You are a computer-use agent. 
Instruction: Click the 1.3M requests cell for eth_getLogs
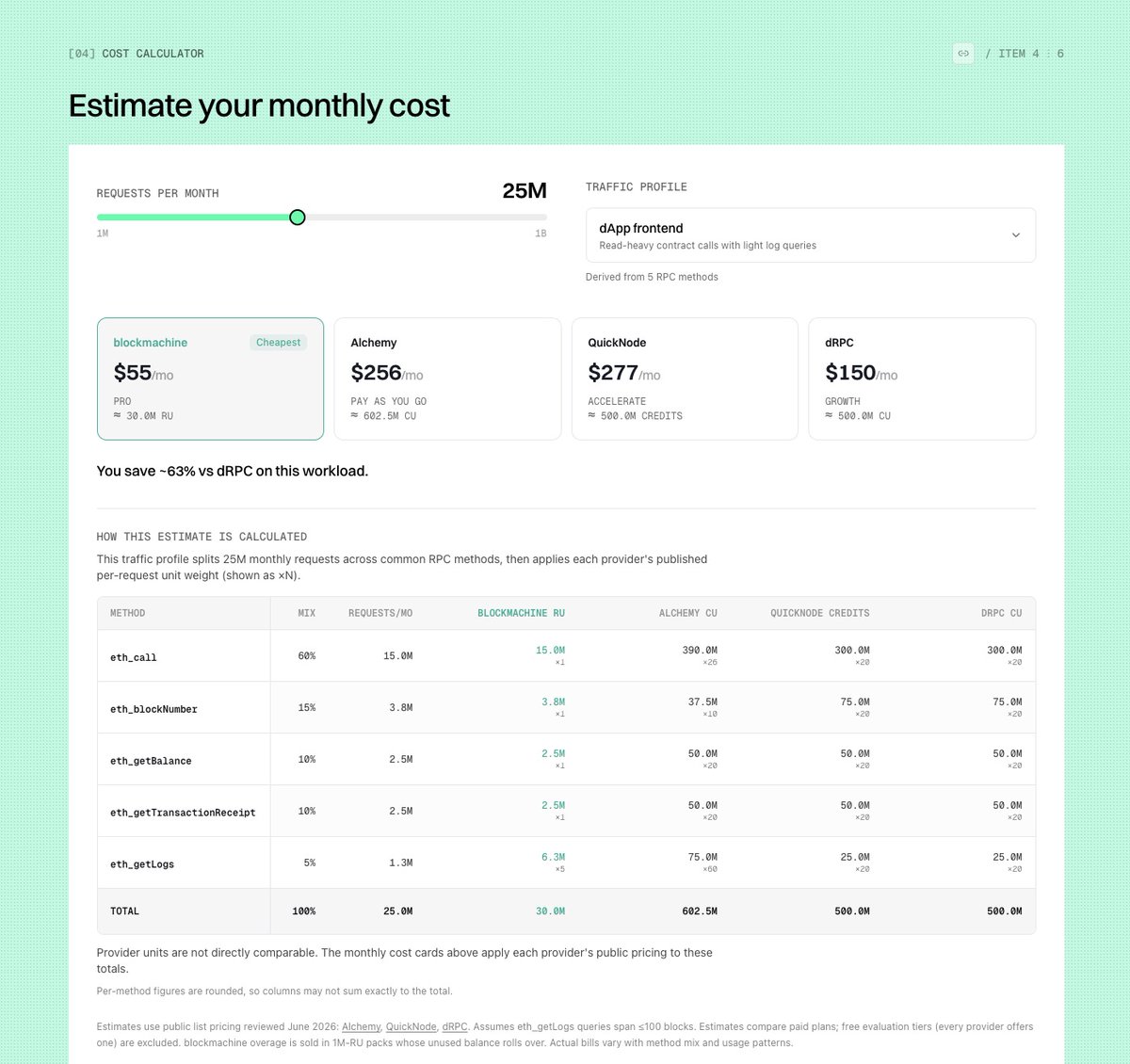coord(400,863)
